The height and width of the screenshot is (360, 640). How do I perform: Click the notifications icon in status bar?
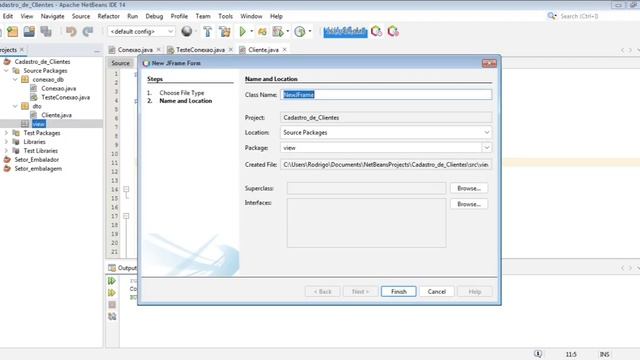[x=538, y=354]
